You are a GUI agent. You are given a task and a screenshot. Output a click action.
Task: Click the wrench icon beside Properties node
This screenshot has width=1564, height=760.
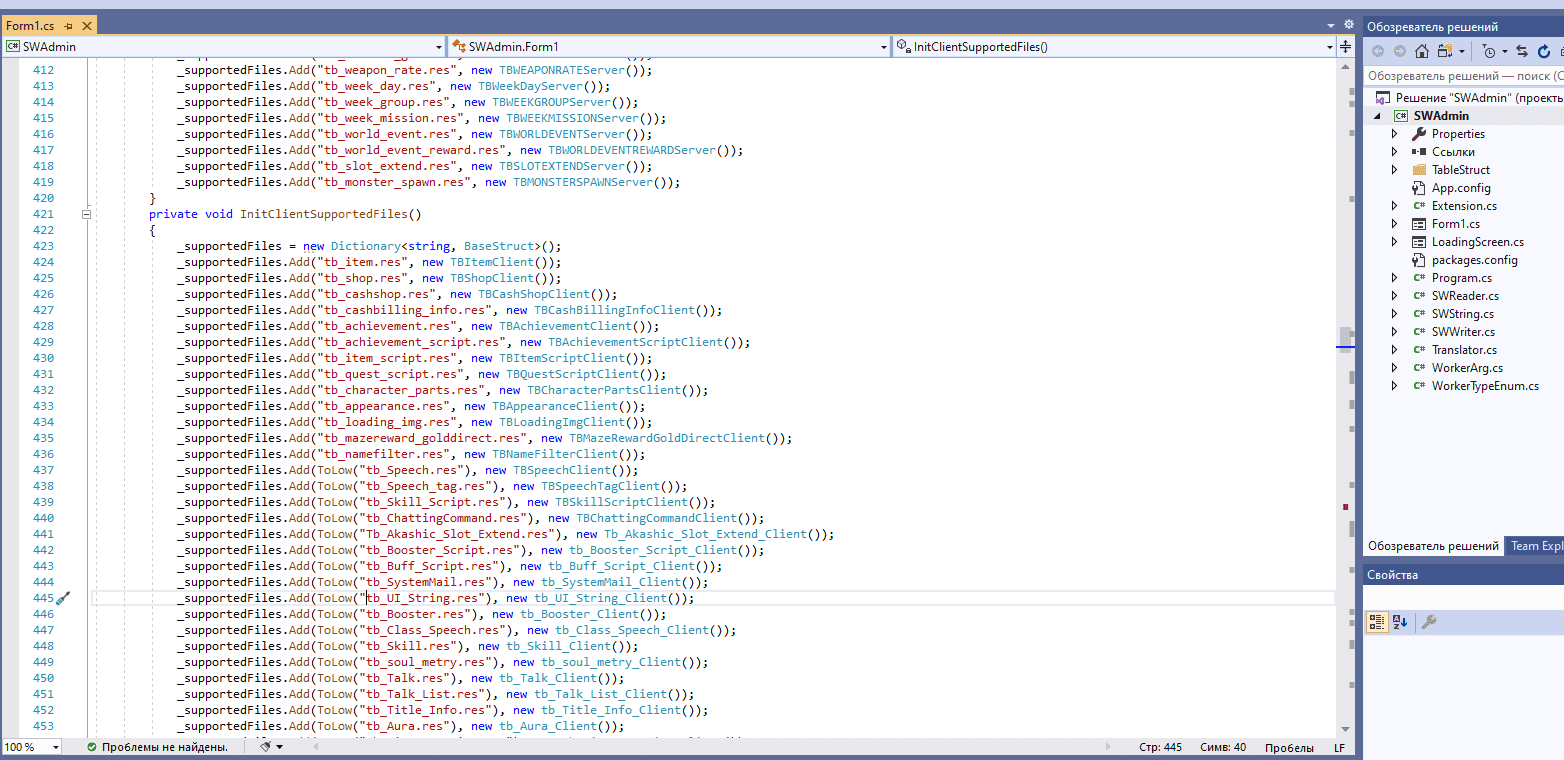pos(1418,134)
